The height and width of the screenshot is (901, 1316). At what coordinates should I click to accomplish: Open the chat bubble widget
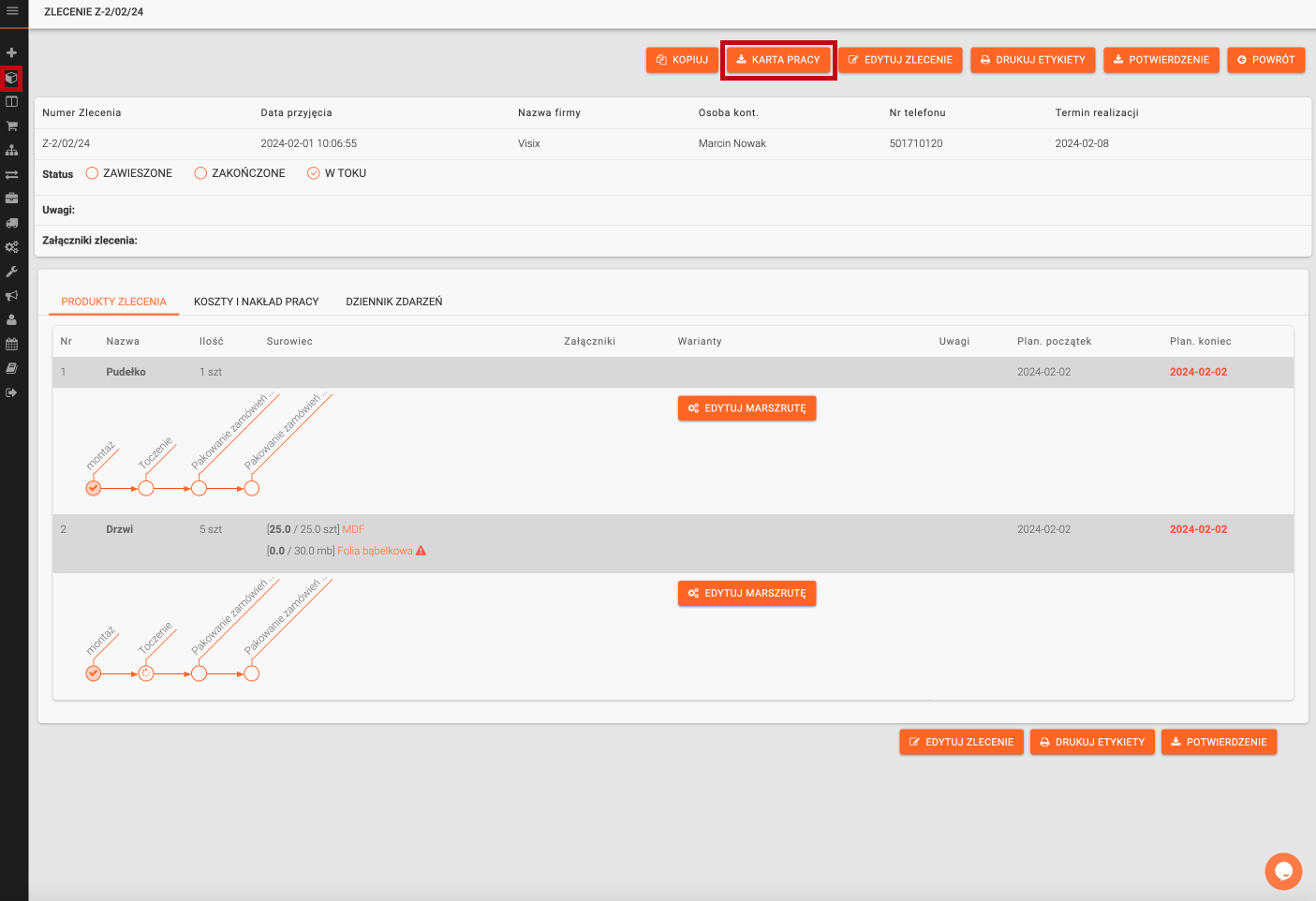1282,871
